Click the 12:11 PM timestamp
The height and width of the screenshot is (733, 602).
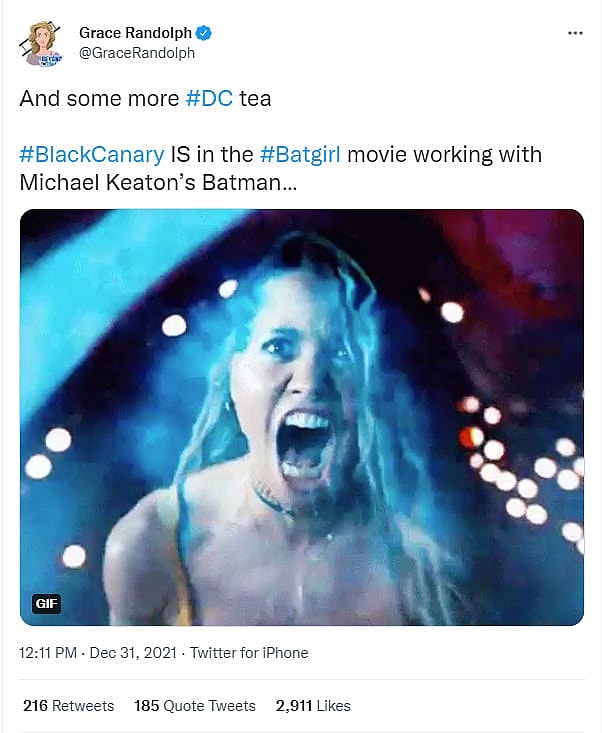[50, 653]
